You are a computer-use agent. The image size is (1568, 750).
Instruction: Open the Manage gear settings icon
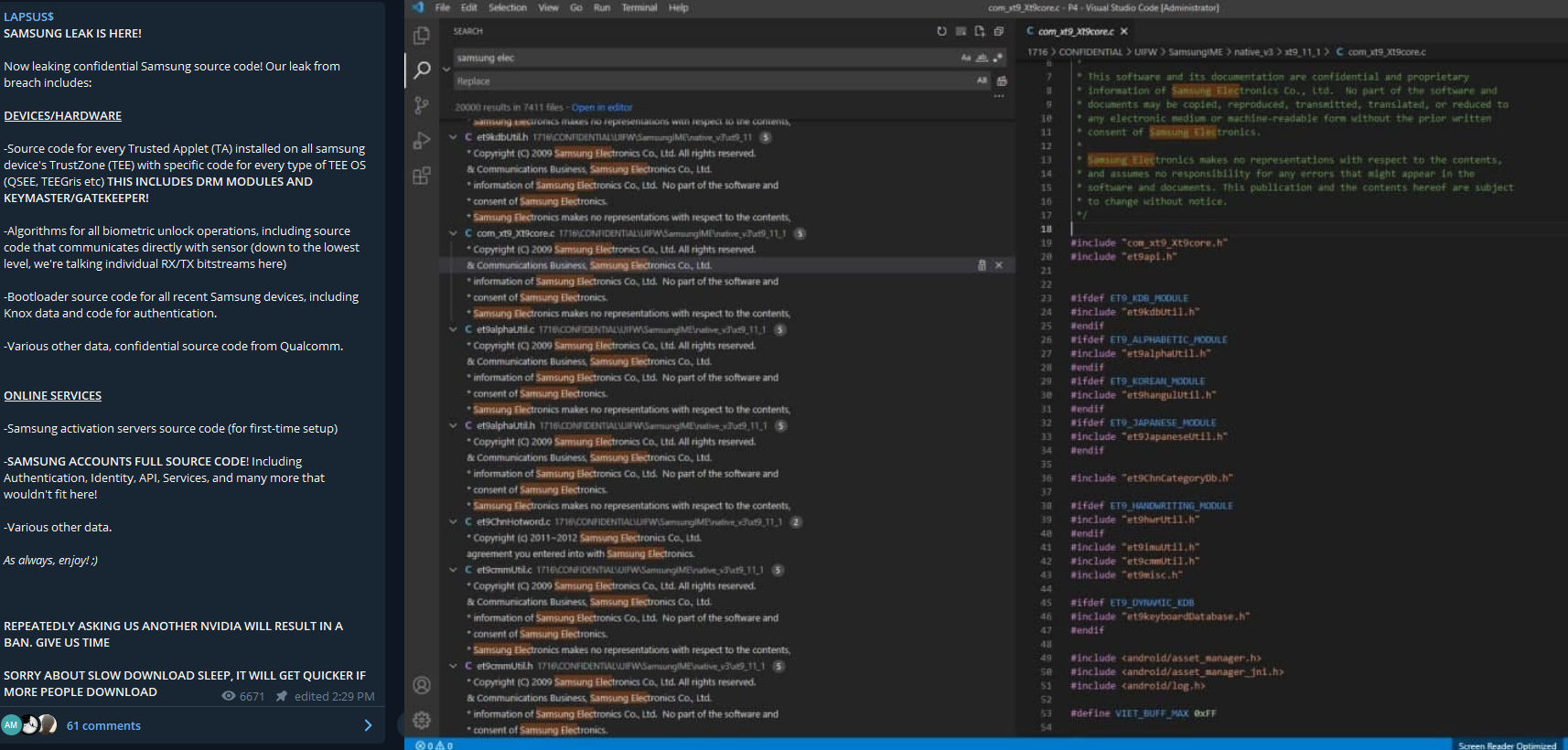tap(422, 720)
